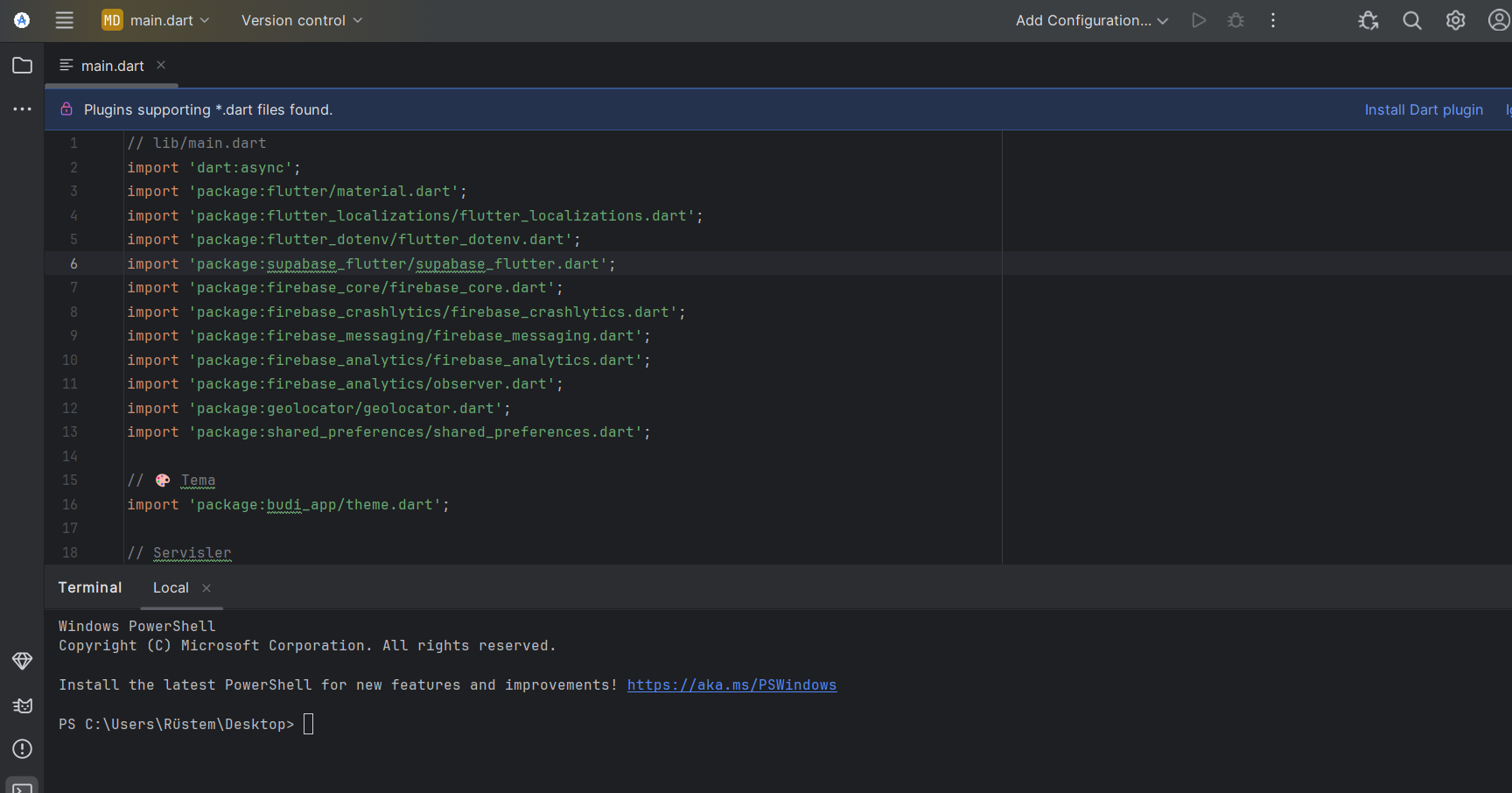
Task: Click the supabase_flutter import line
Action: tap(372, 263)
